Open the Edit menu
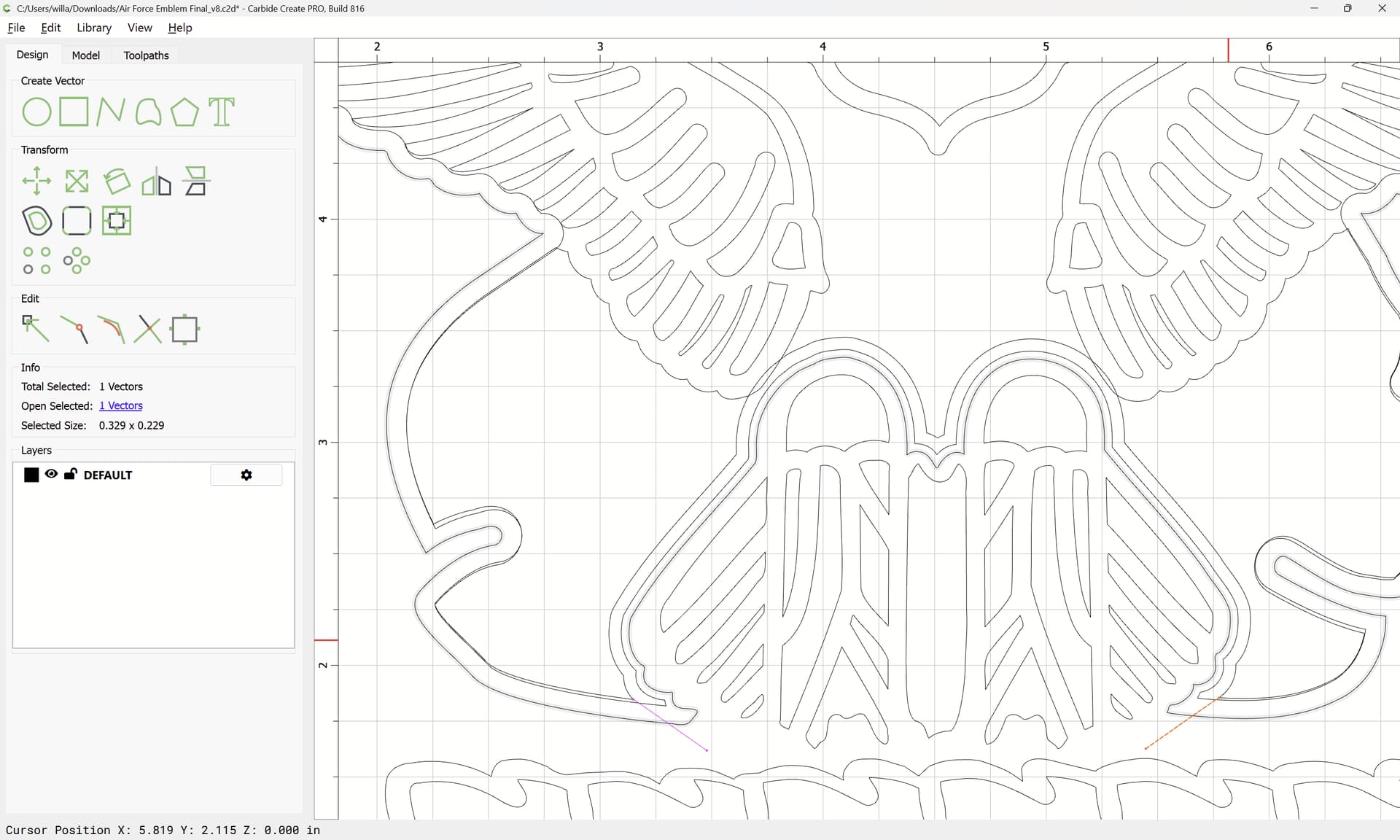1400x840 pixels. [x=51, y=28]
